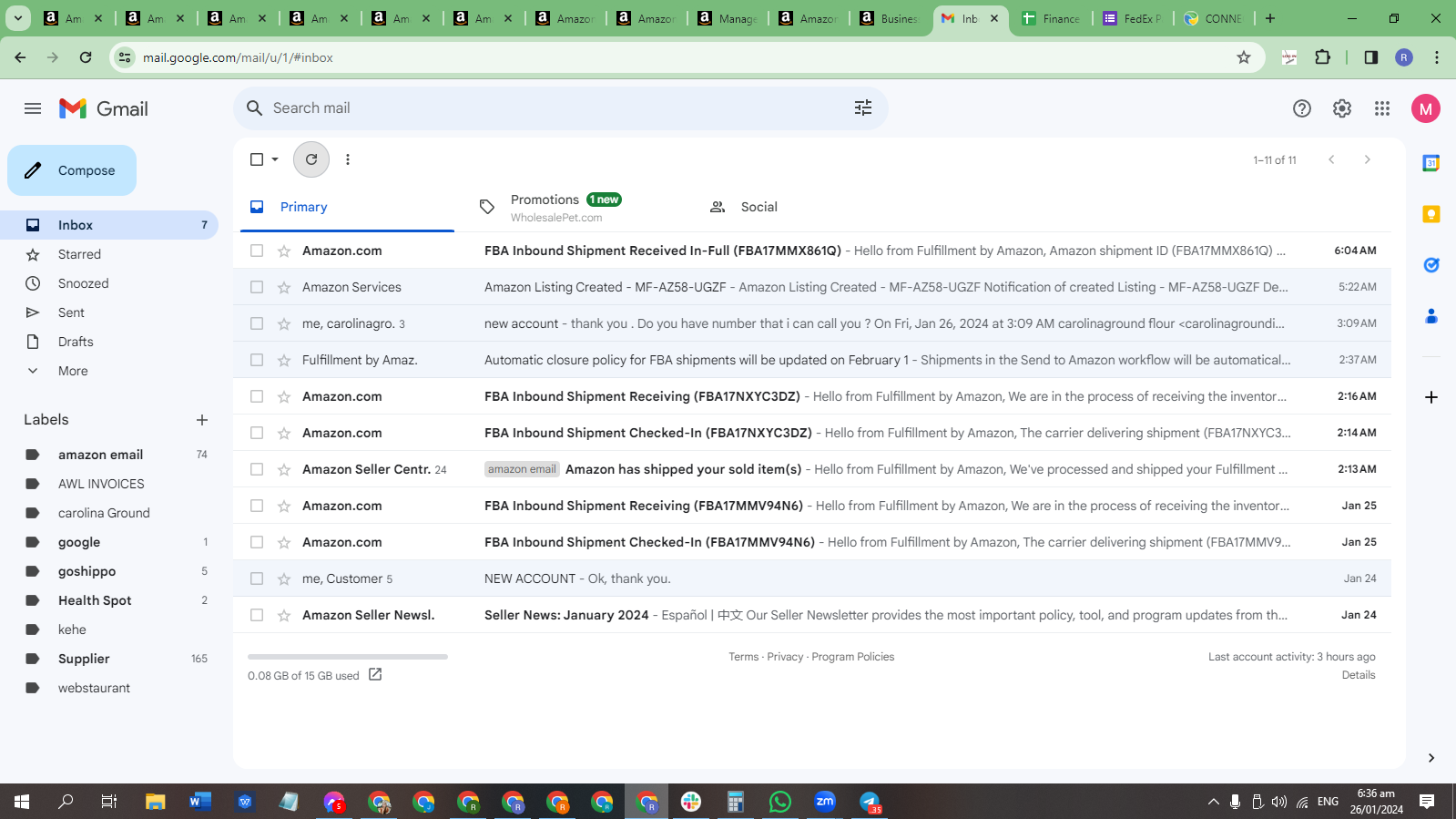Open the Google account avatar M
The height and width of the screenshot is (819, 1456).
pos(1426,108)
